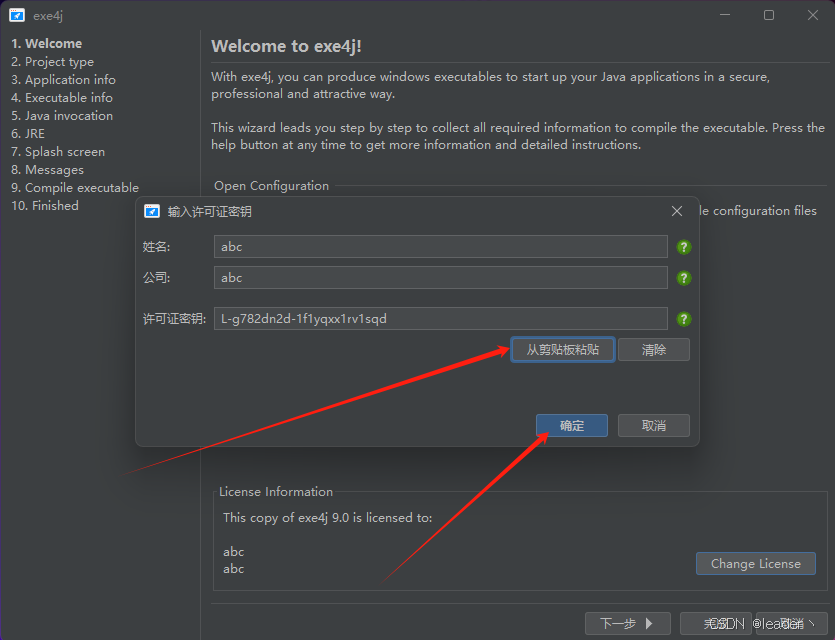The width and height of the screenshot is (835, 640).
Task: Select step 3. Application info
Action: tap(63, 80)
